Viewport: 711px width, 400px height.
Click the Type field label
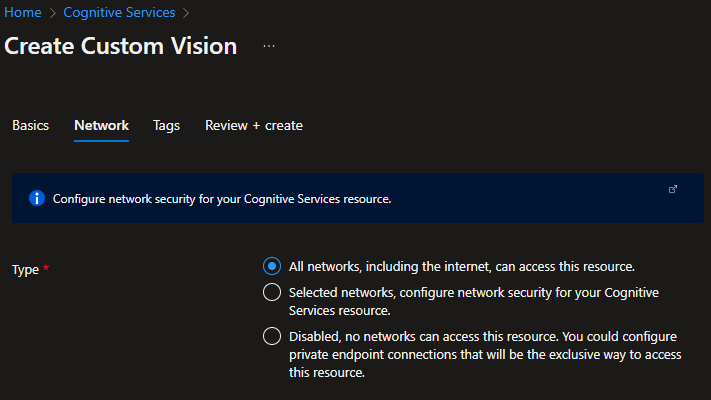26,270
